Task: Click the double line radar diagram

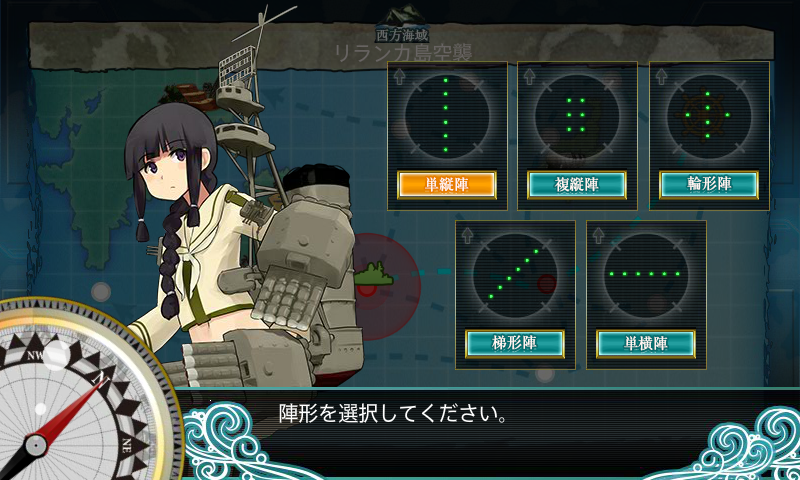Action: pos(577,116)
